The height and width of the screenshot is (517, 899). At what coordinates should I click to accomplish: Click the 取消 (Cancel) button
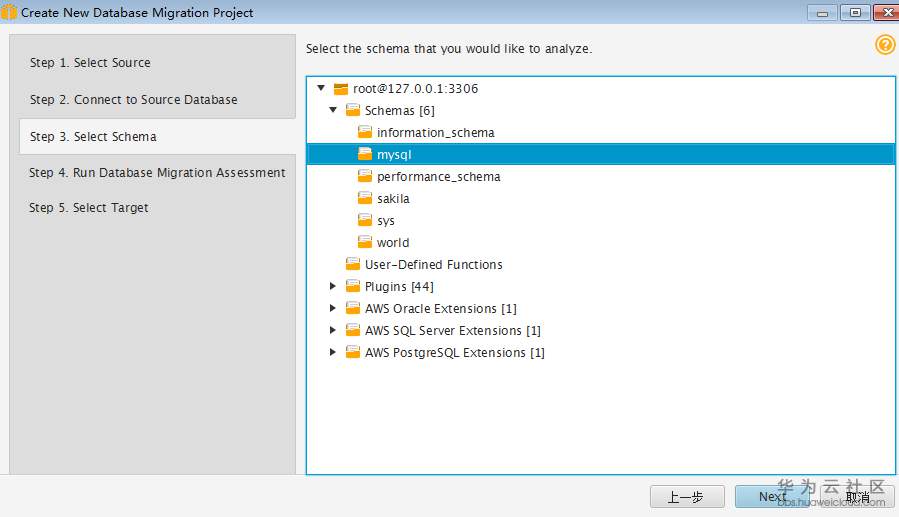click(858, 496)
